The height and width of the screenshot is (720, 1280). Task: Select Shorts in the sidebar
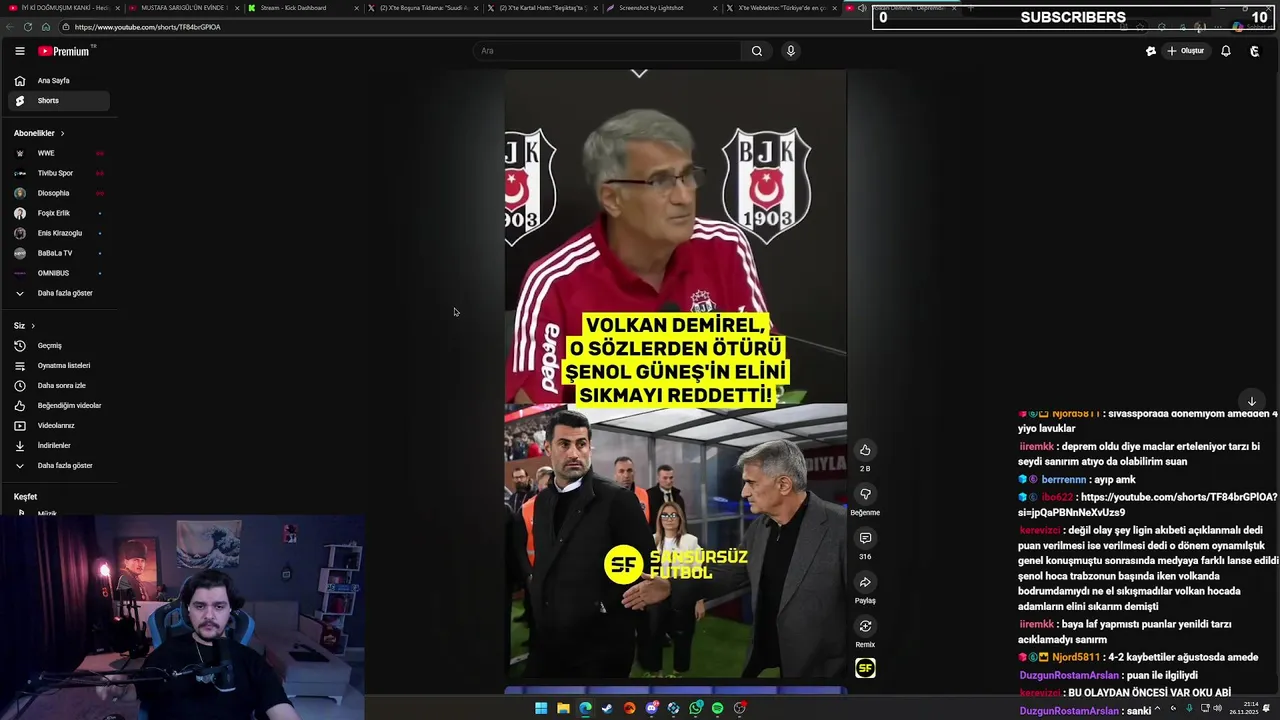(x=59, y=100)
